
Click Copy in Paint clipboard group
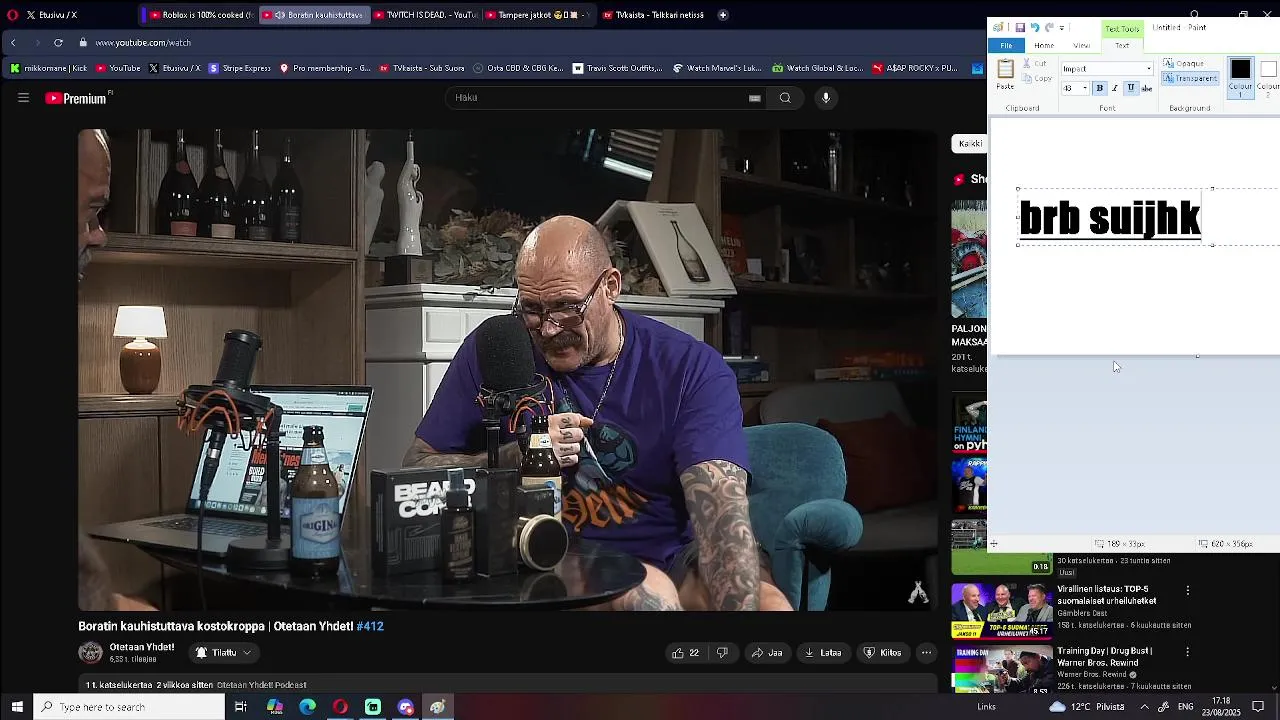(1037, 78)
